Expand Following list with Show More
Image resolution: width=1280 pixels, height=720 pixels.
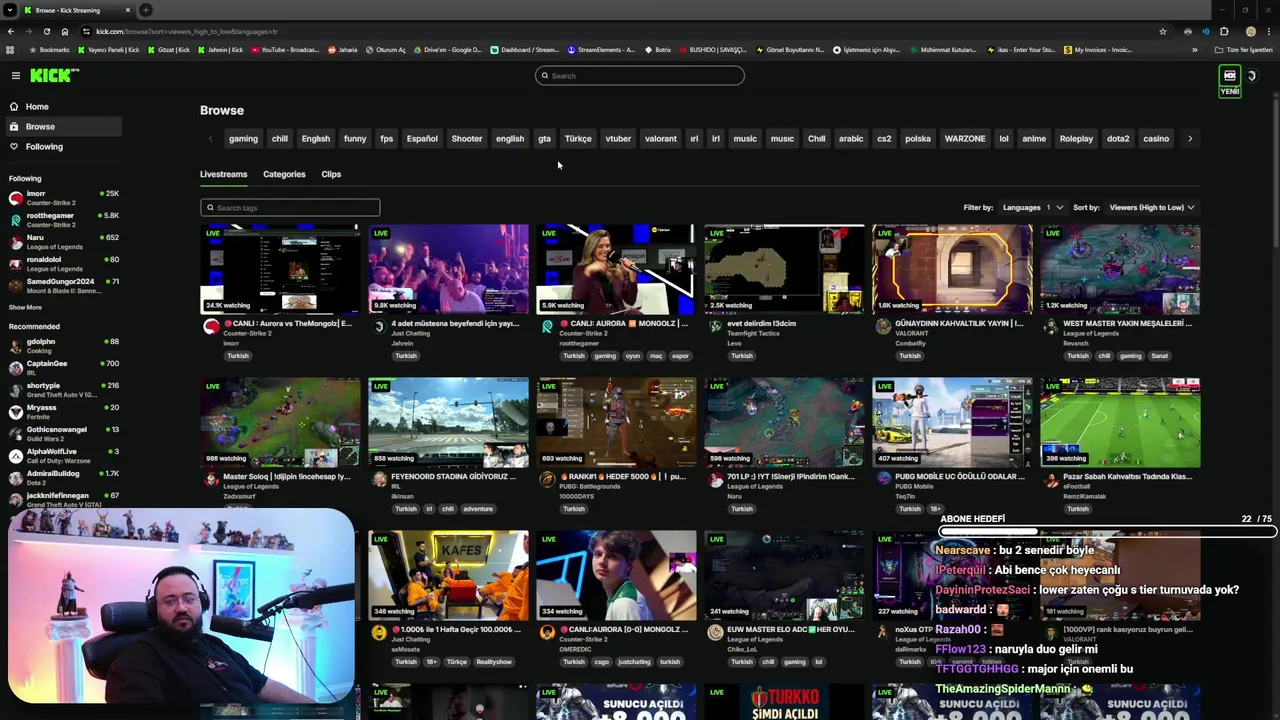point(25,307)
